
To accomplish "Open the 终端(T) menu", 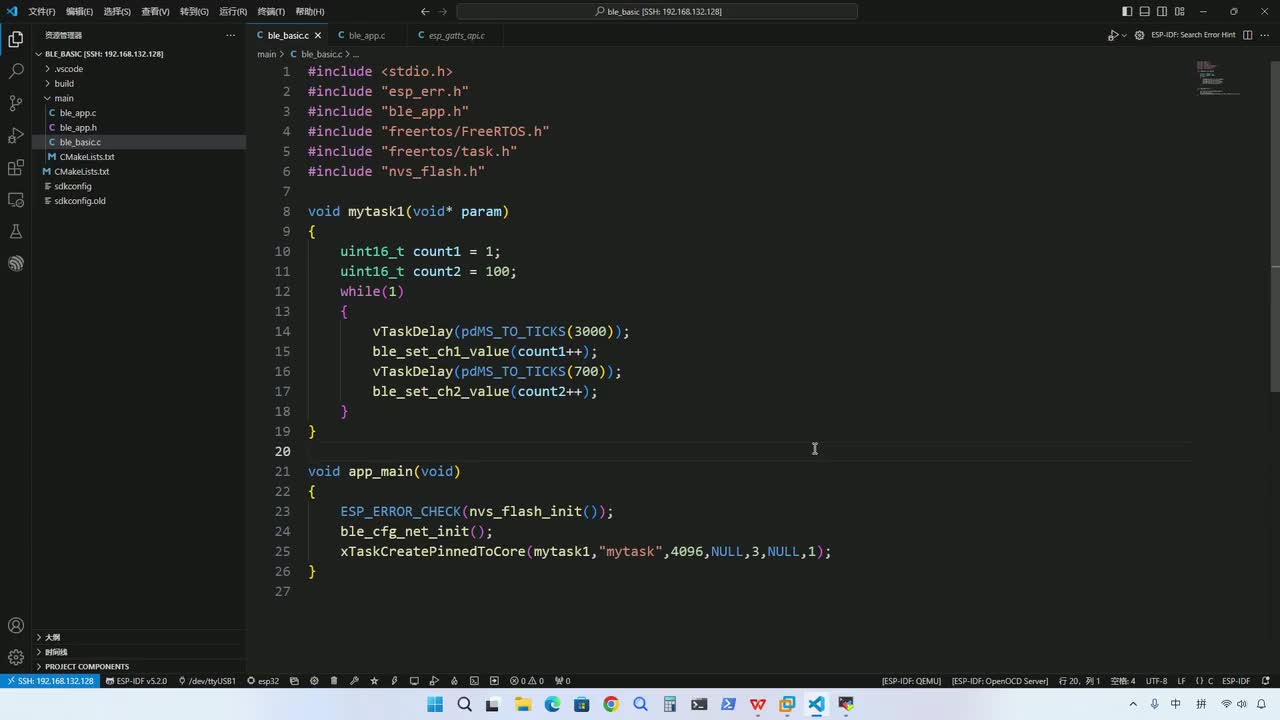I will pyautogui.click(x=271, y=12).
